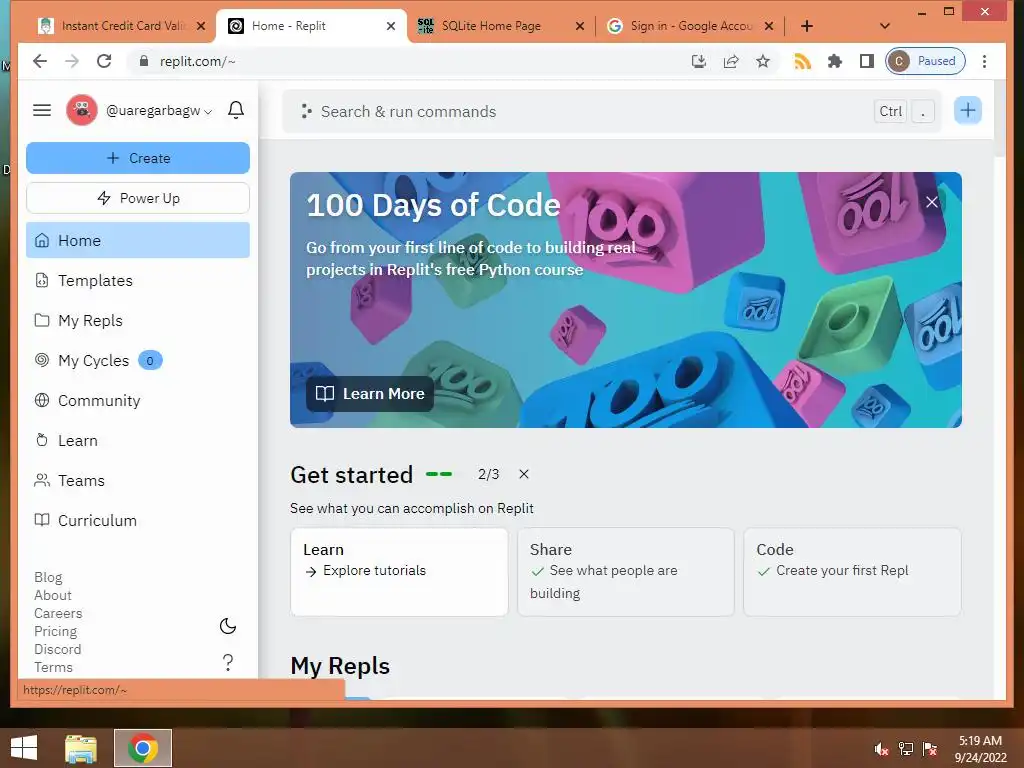Click the Search & run commands field
The image size is (1024, 768).
tap(611, 112)
